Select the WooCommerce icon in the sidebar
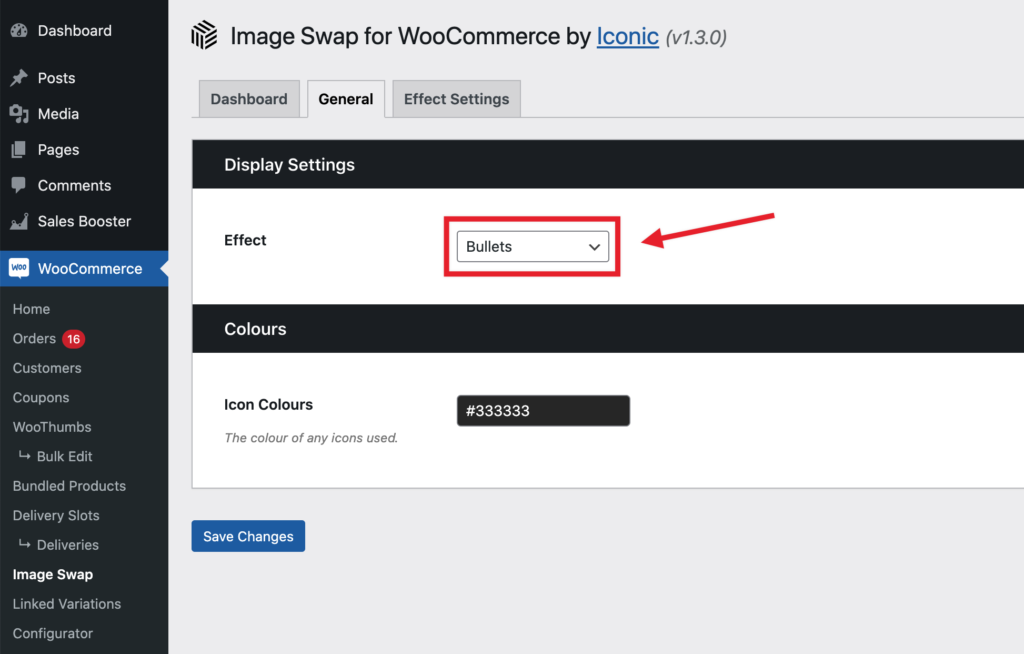 (20, 268)
